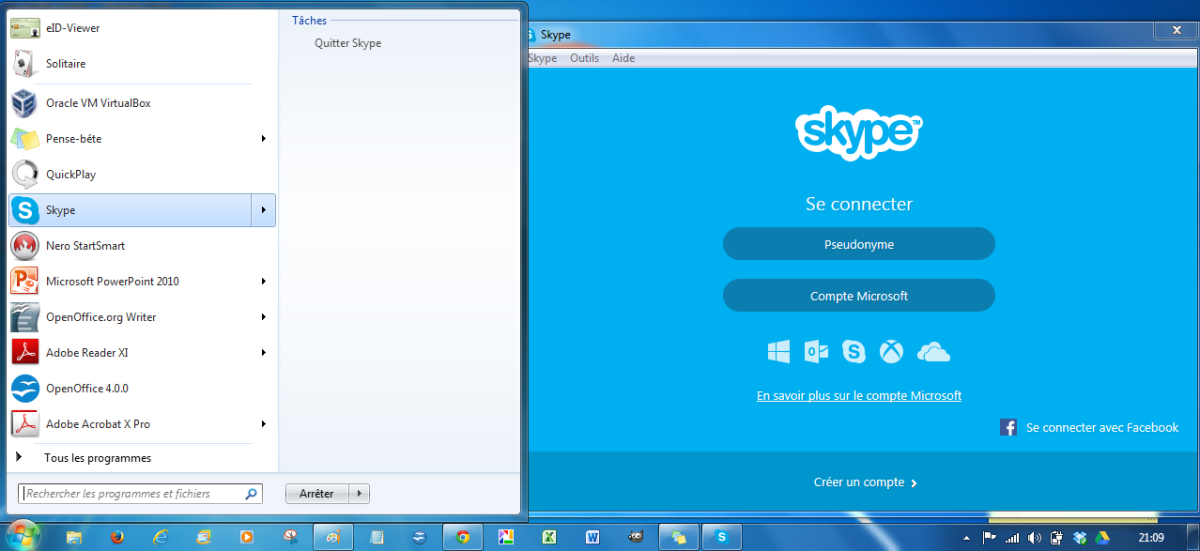Click the Facebook logo icon in Skype
Image resolution: width=1200 pixels, height=551 pixels.
coord(1009,427)
